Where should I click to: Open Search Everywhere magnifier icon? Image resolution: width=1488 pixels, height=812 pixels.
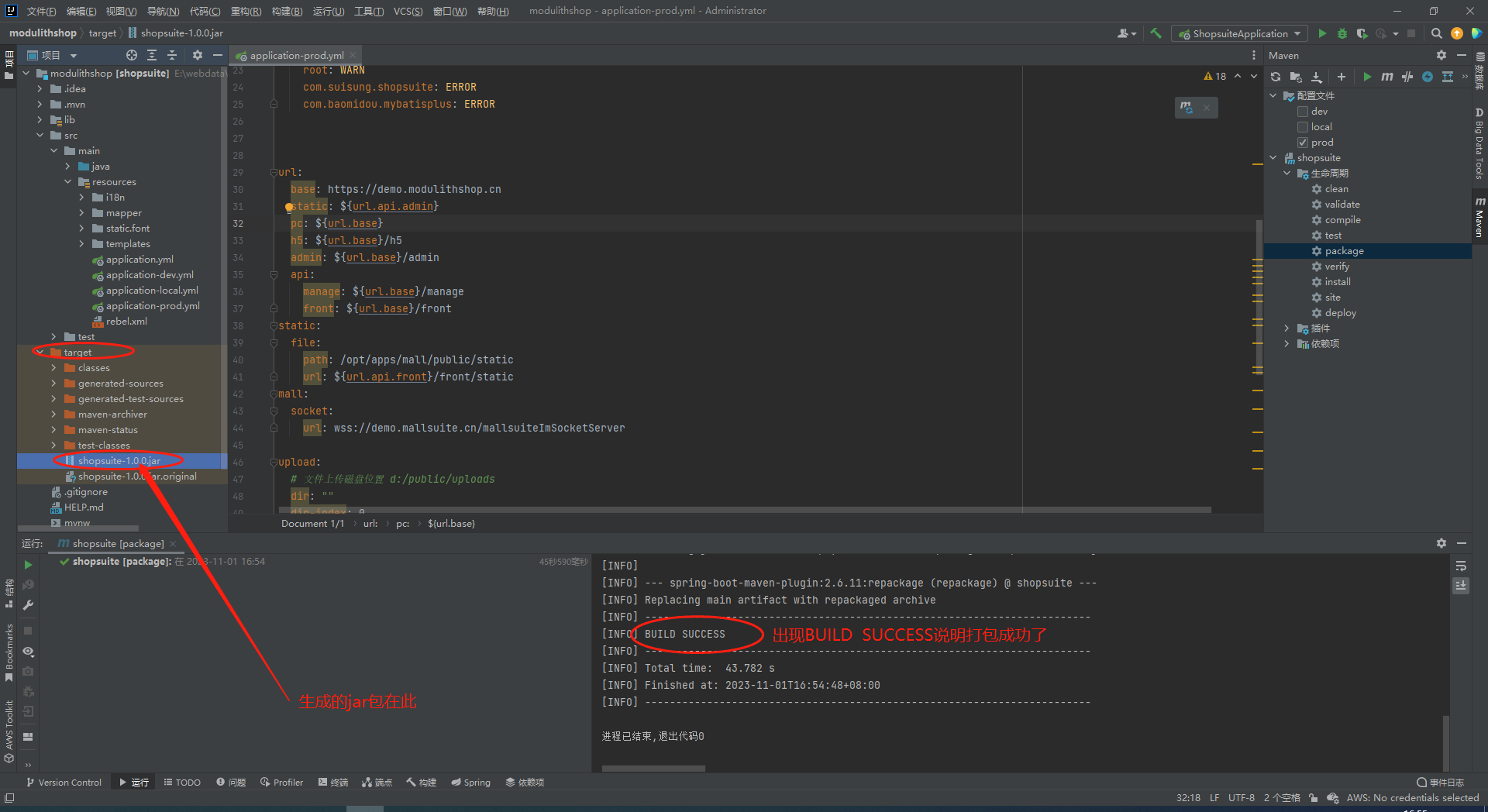1436,33
